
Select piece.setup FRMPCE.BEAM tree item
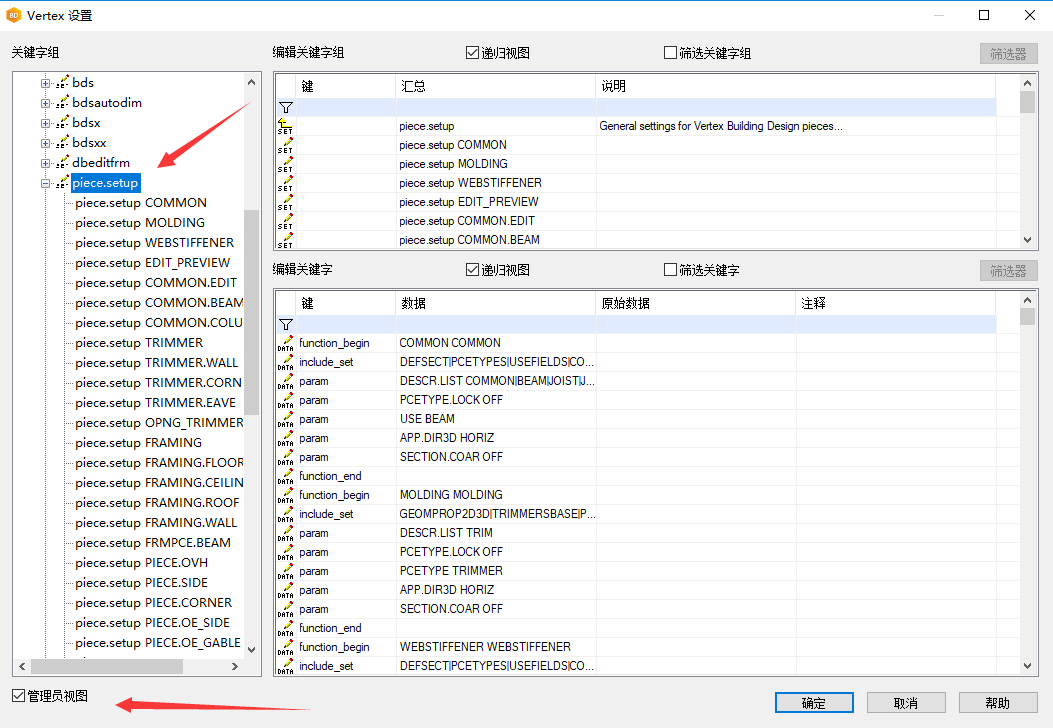[x=153, y=543]
